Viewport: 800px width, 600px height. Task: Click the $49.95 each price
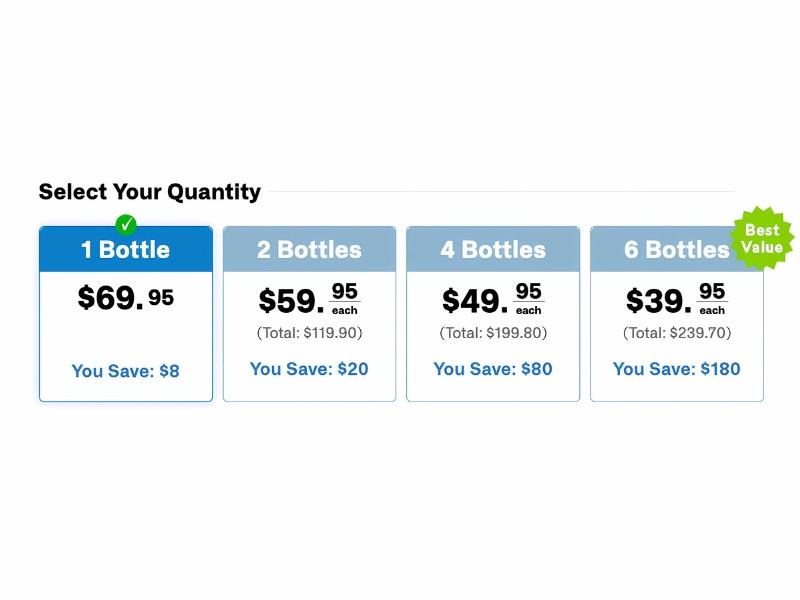492,300
